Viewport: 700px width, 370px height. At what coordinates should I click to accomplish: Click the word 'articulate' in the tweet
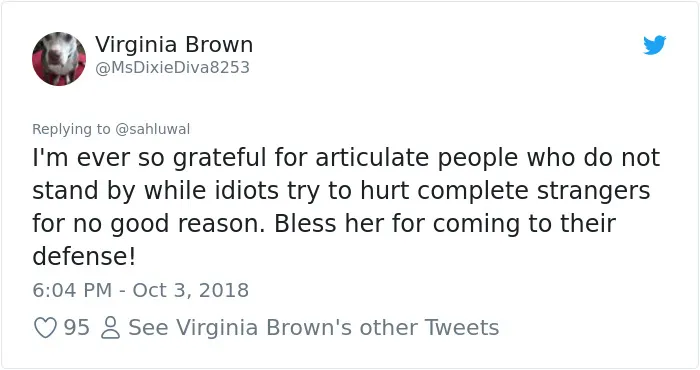coord(372,158)
